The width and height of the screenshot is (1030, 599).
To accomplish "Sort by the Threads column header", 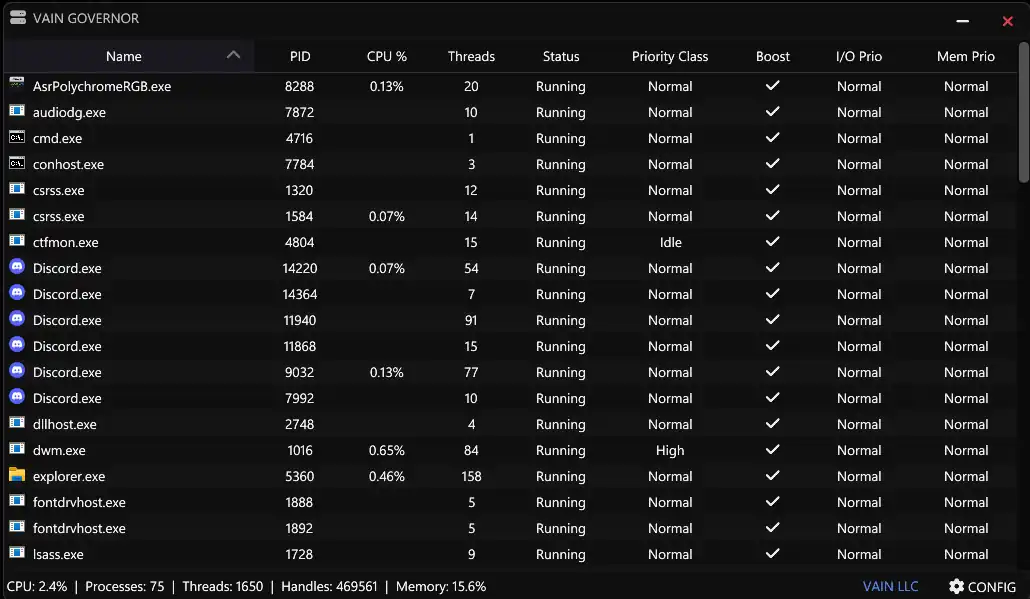I will (x=471, y=56).
